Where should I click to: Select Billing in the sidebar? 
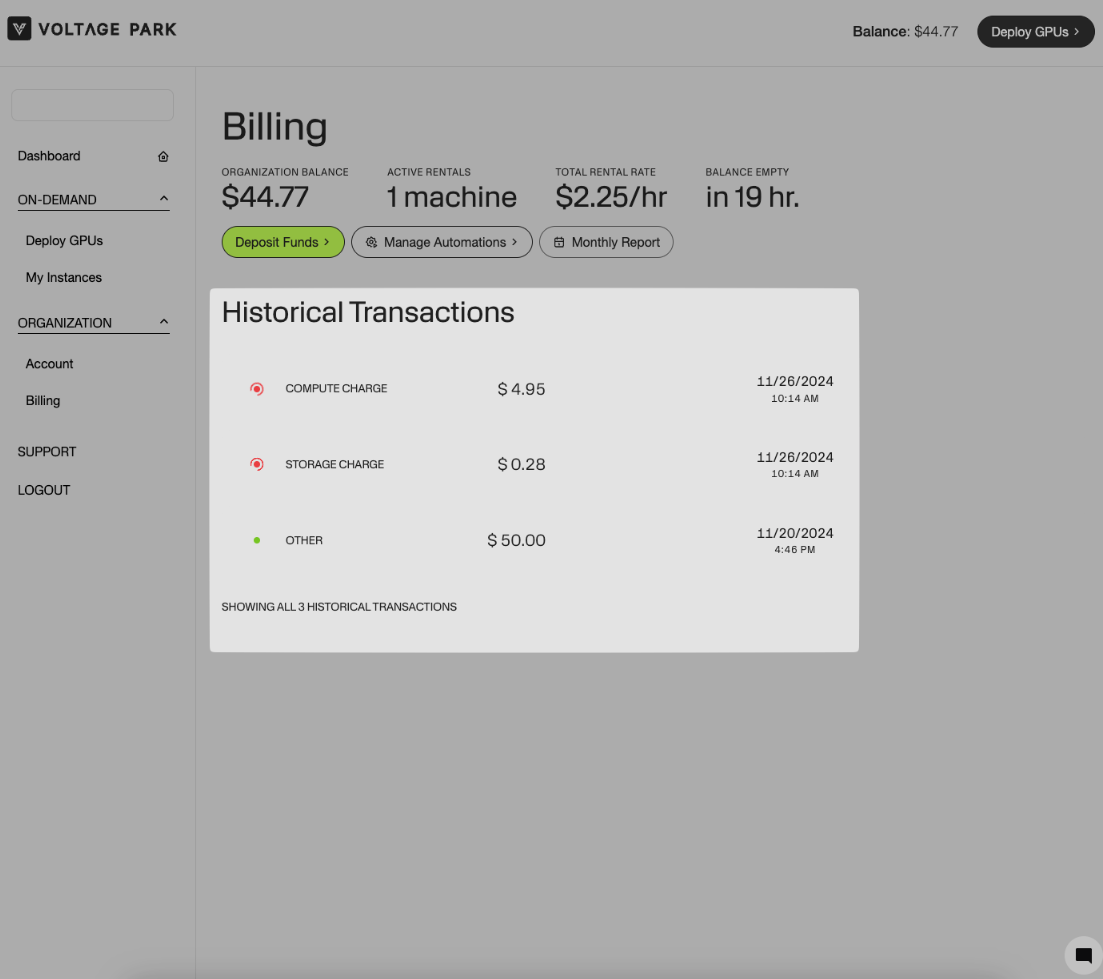pos(43,400)
